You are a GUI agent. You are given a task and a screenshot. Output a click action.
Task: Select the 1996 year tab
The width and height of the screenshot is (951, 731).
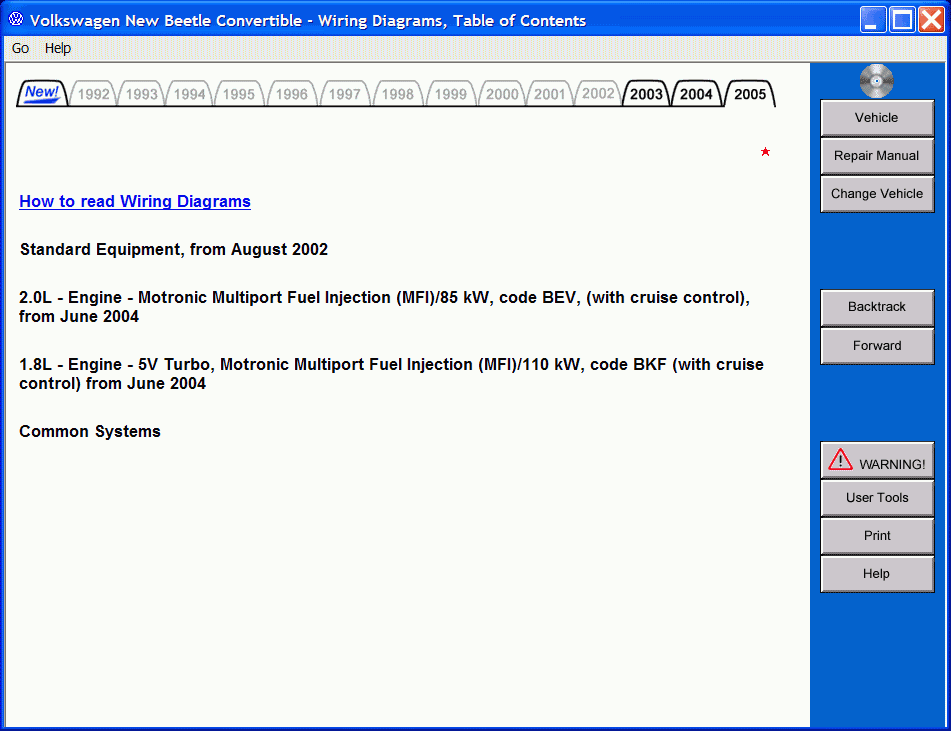(292, 94)
